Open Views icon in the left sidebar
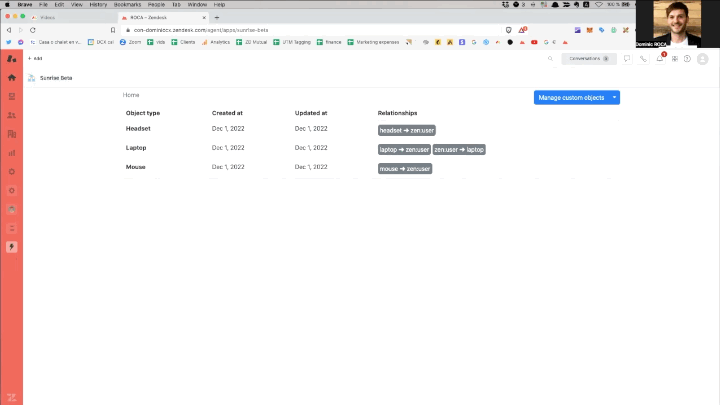This screenshot has width=720, height=405. coord(12,96)
